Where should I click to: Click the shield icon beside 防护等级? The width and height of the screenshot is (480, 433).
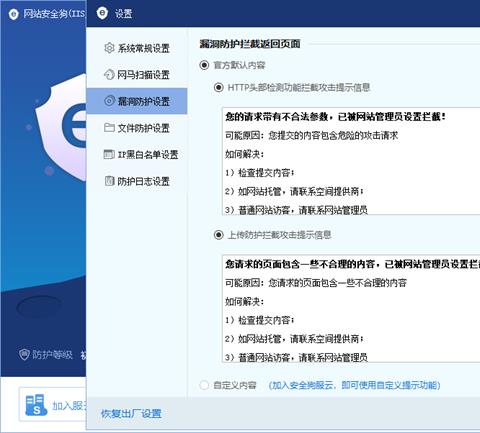24,354
